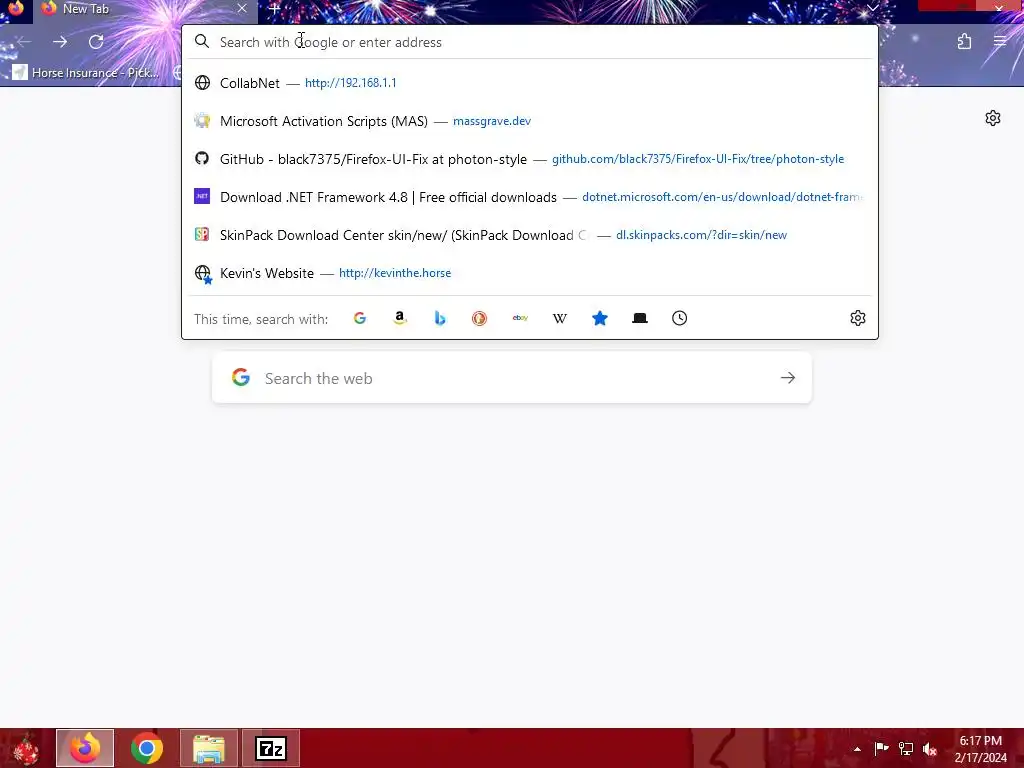Screen dimensions: 1024x768
Task: Search this time with Wikipedia icon
Action: coord(560,318)
